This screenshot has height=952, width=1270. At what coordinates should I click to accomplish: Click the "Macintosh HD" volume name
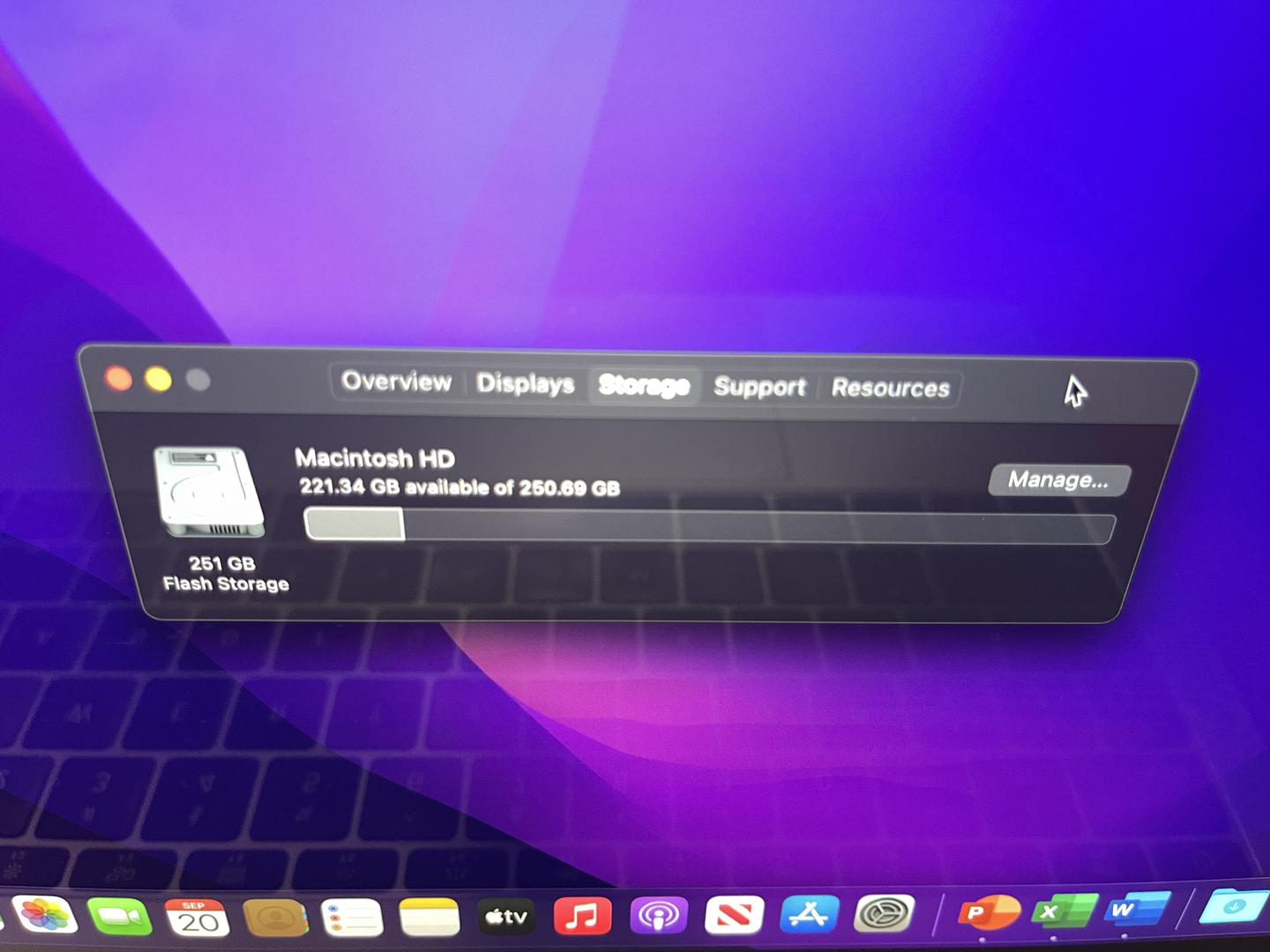click(x=375, y=458)
